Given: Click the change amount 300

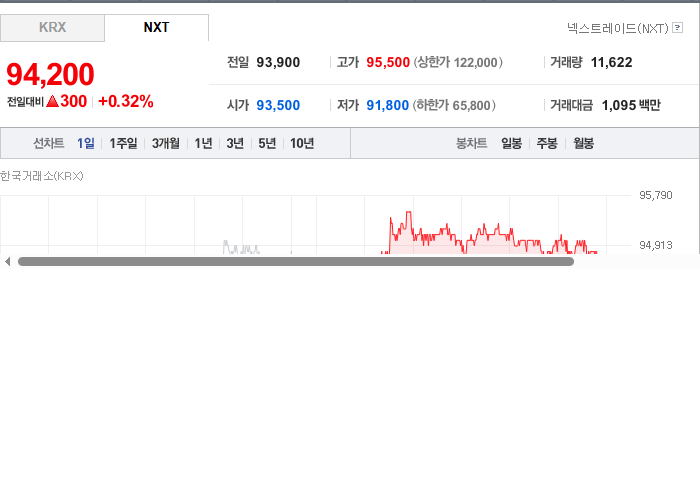Looking at the screenshot, I should [x=73, y=101].
